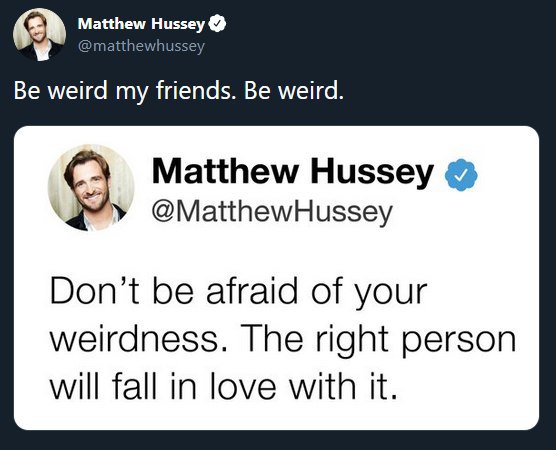Click the final 'Be weird.' sentence of the tweet
This screenshot has height=450, width=556.
[x=294, y=90]
